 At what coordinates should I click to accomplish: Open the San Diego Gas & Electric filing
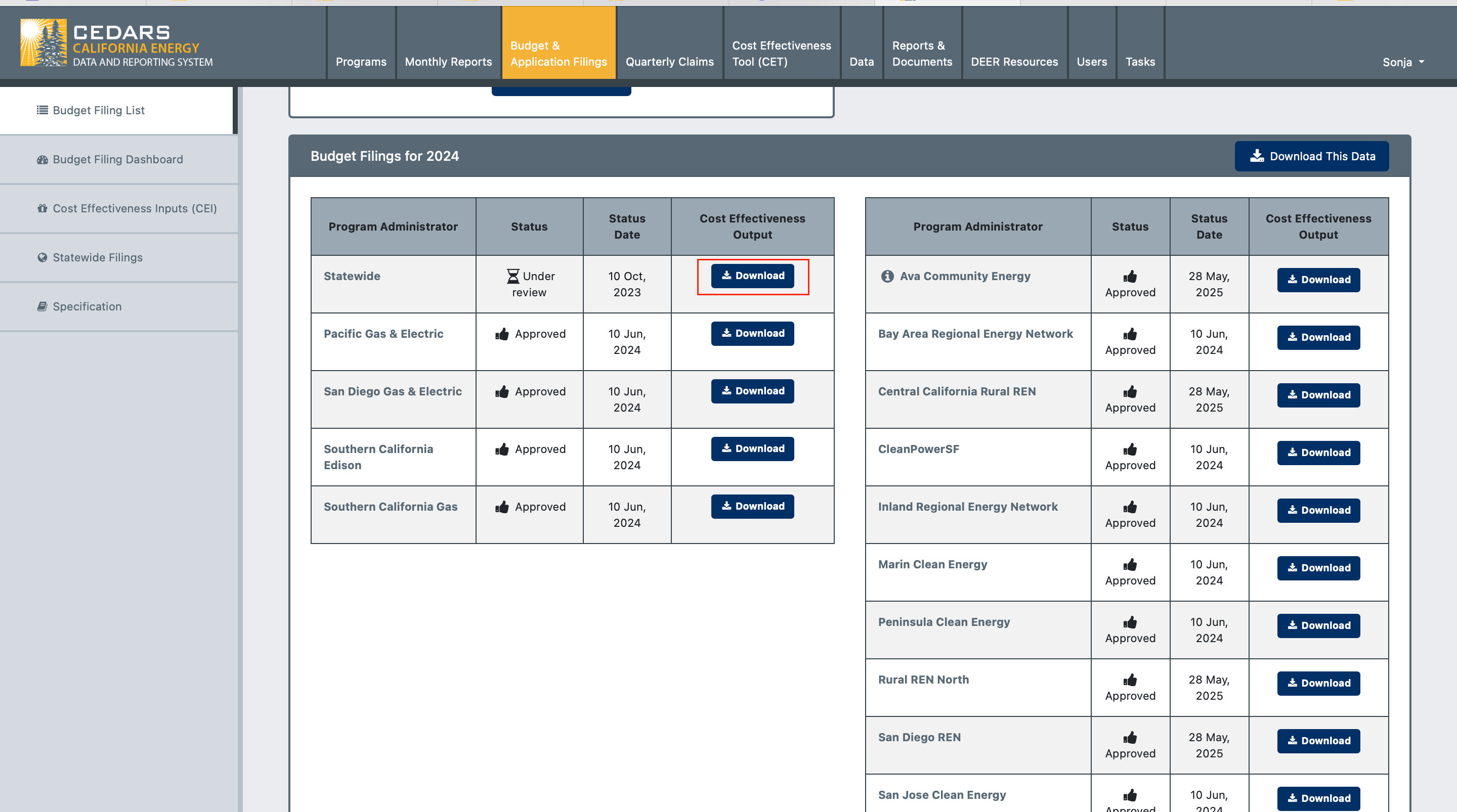point(393,391)
